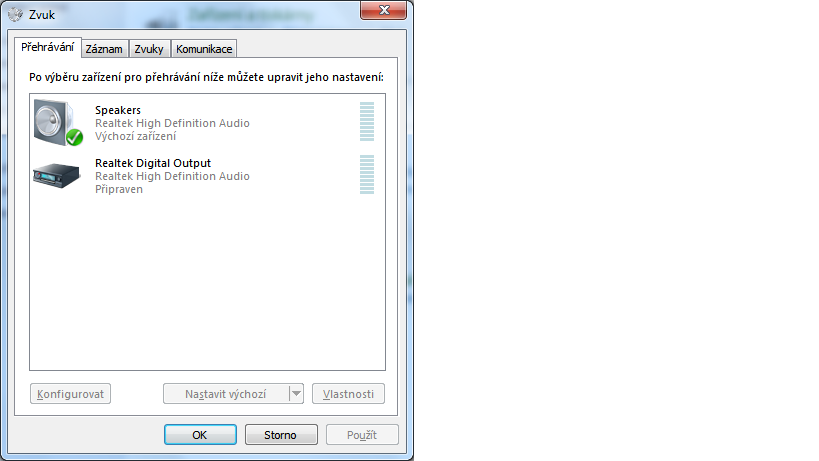
Task: Click the Zvuk title bar speaker icon
Action: (x=16, y=15)
